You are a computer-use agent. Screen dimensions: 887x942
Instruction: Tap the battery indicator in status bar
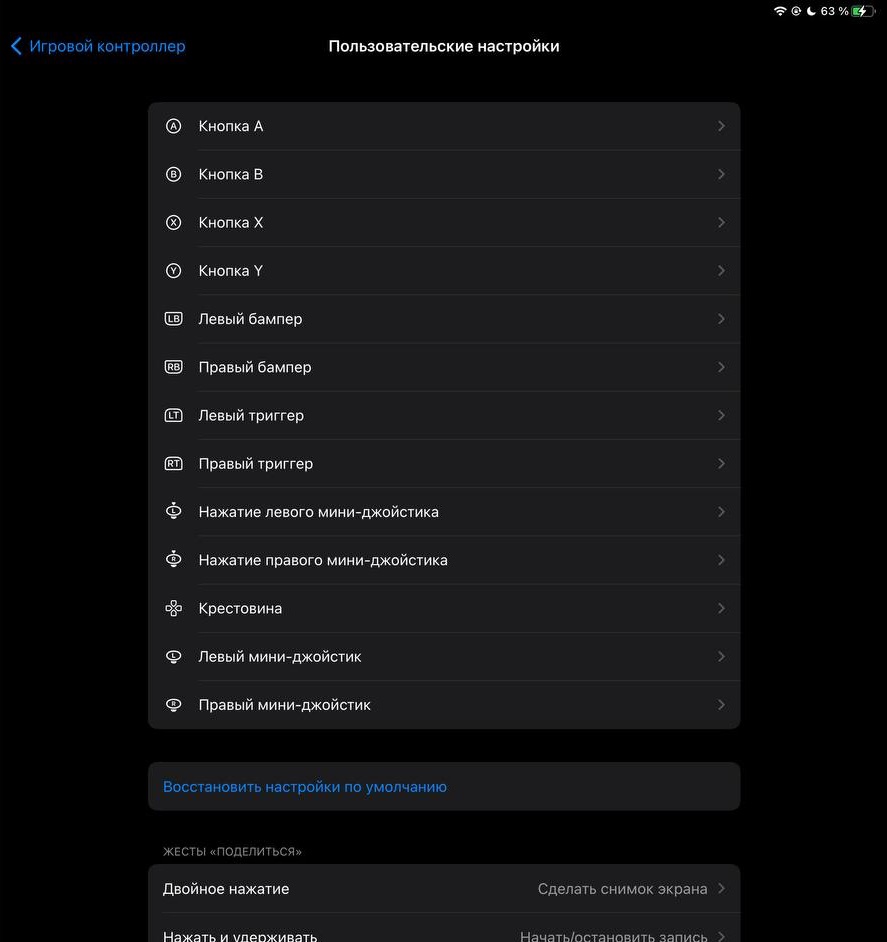863,11
